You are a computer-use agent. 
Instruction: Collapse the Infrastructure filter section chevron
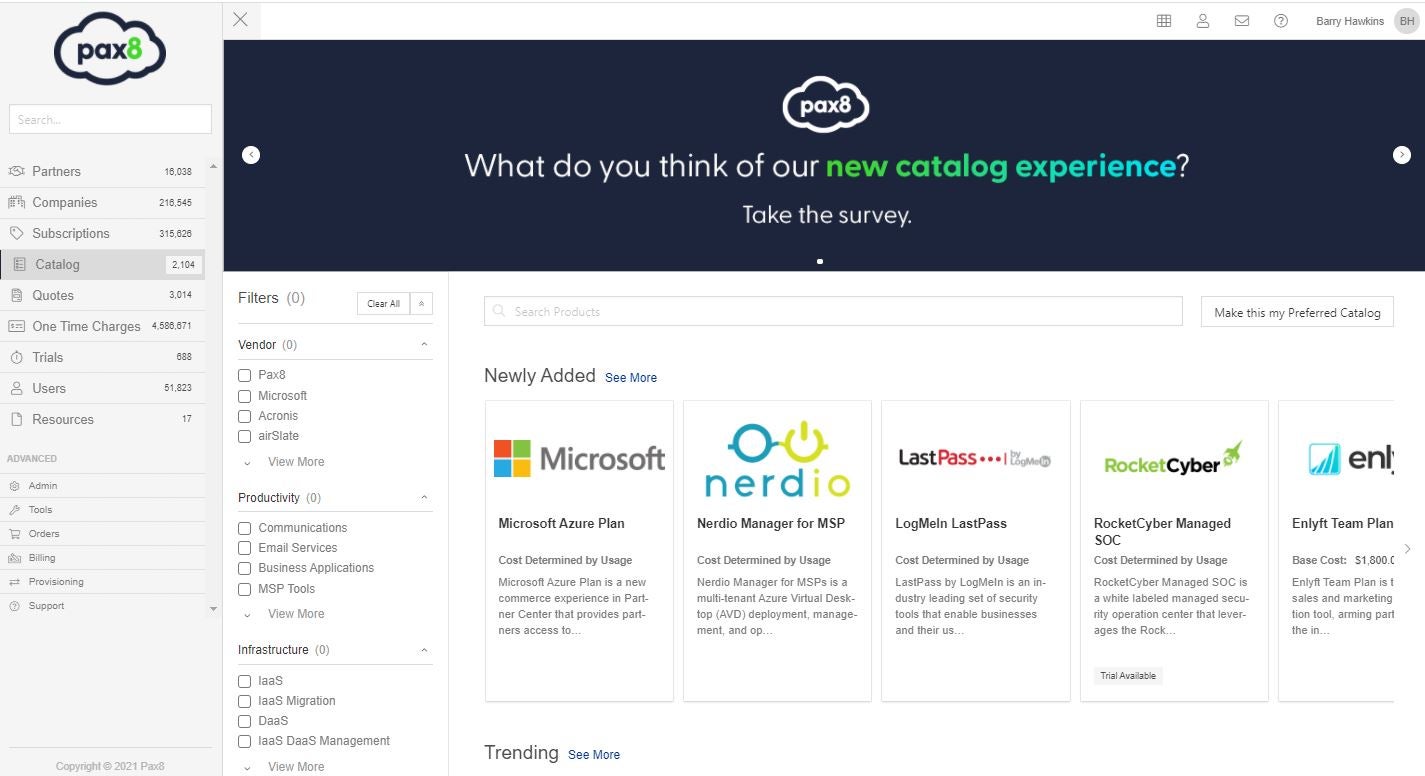click(424, 650)
